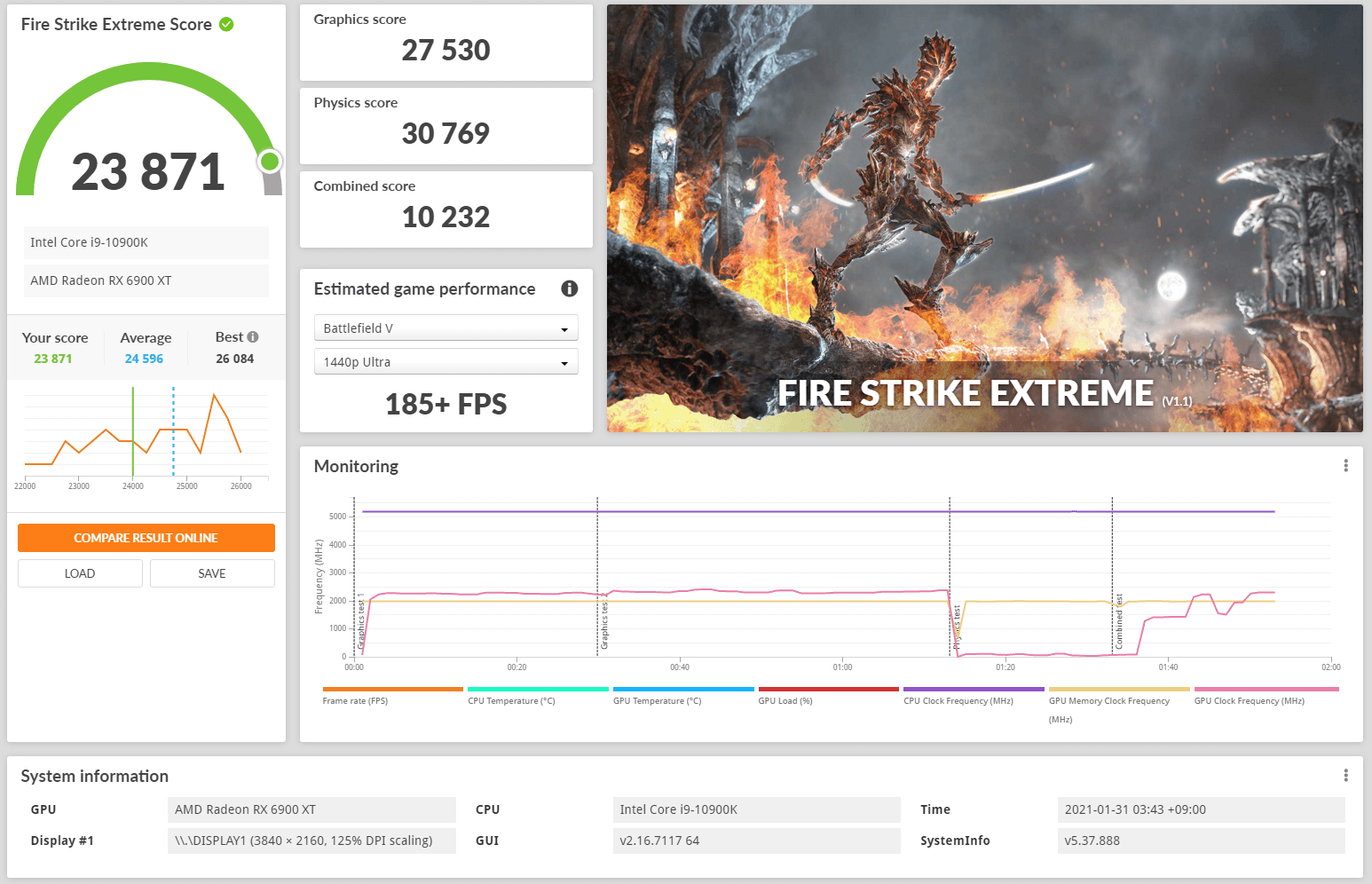Toggle the GPU Clock Frequency legend swatch
Screen dimensions: 1372x884
[1266, 689]
